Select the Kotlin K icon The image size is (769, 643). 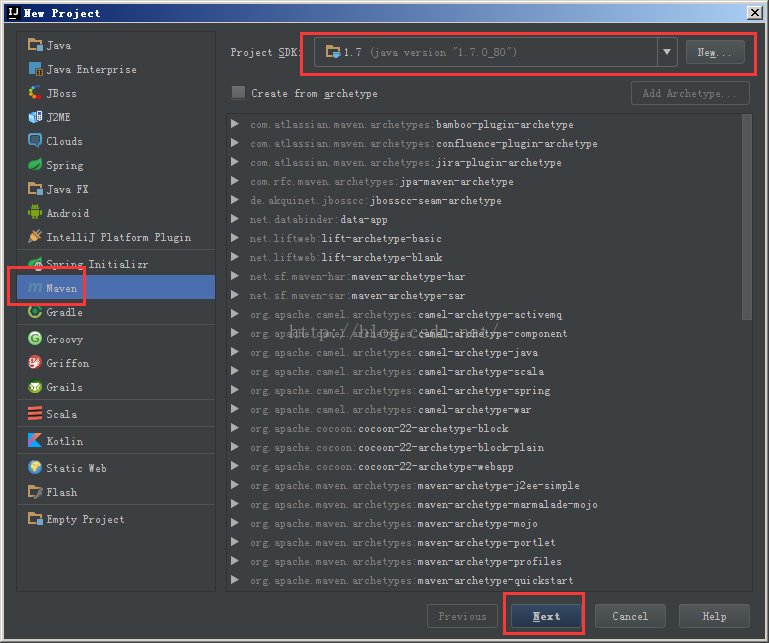tap(35, 440)
